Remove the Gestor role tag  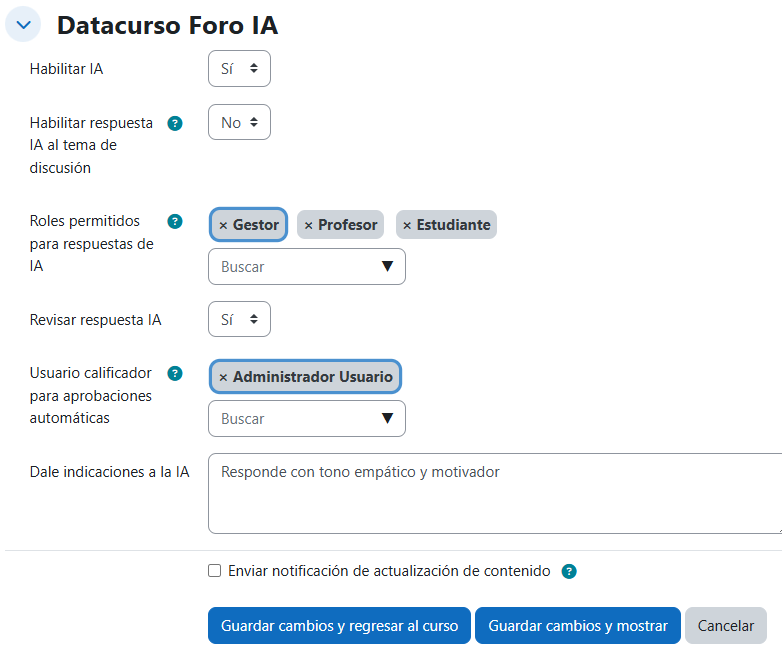point(248,225)
